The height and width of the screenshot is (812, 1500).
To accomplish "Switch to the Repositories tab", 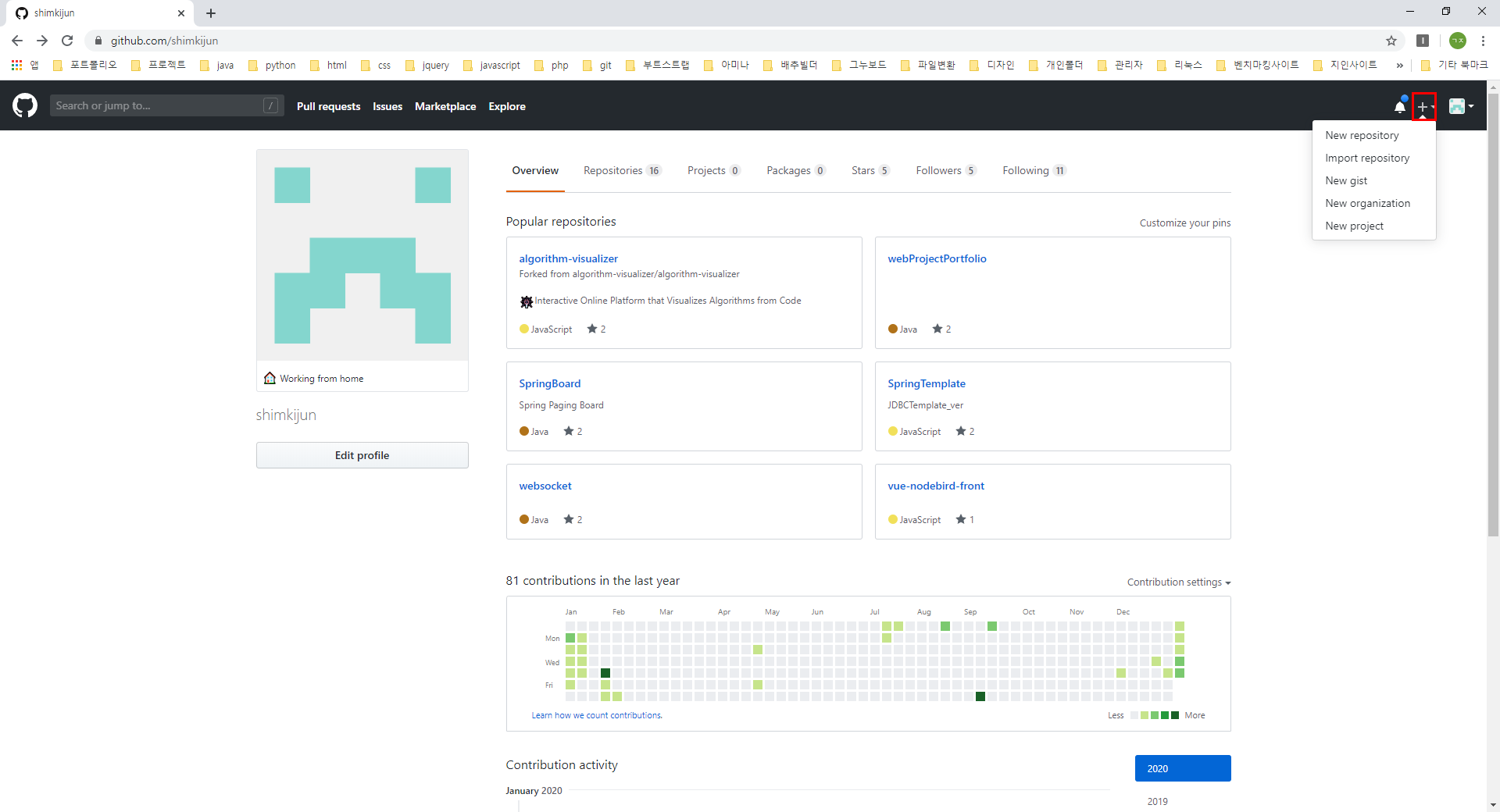I will pos(622,170).
